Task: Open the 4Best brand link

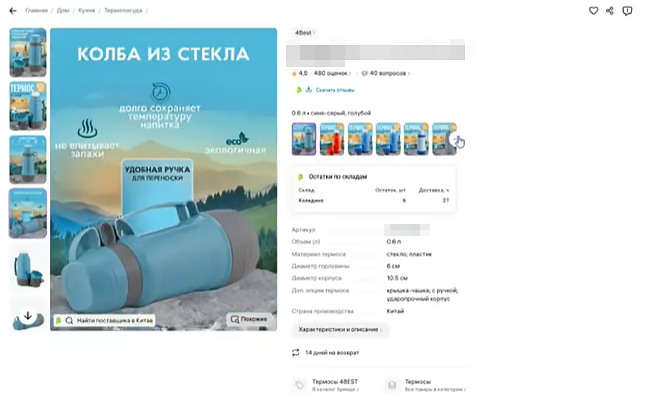Action: coord(304,33)
